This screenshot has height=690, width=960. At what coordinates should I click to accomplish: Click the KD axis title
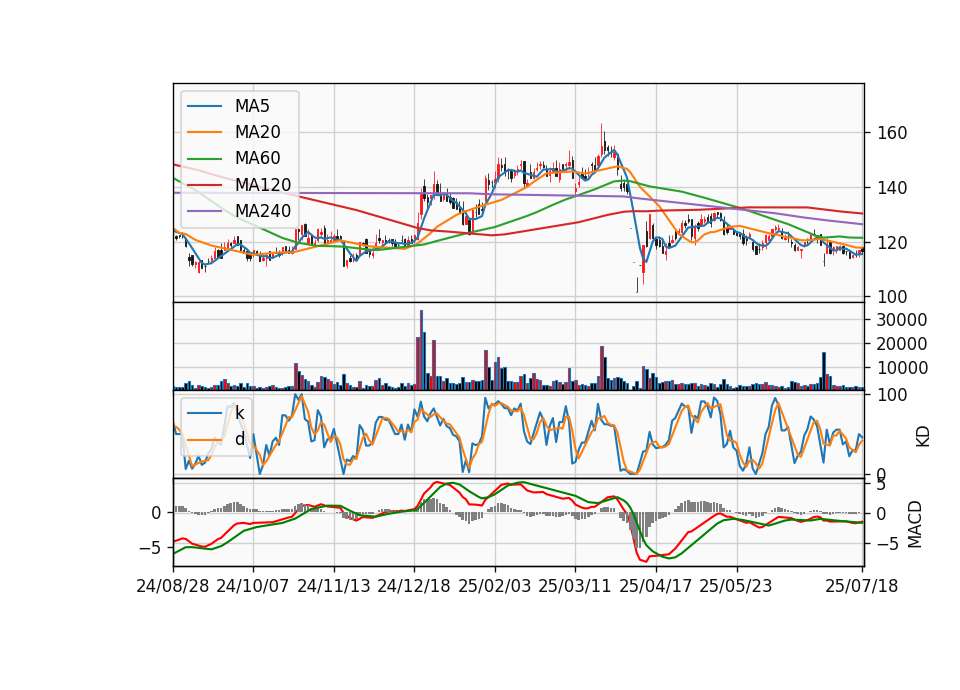(x=923, y=437)
